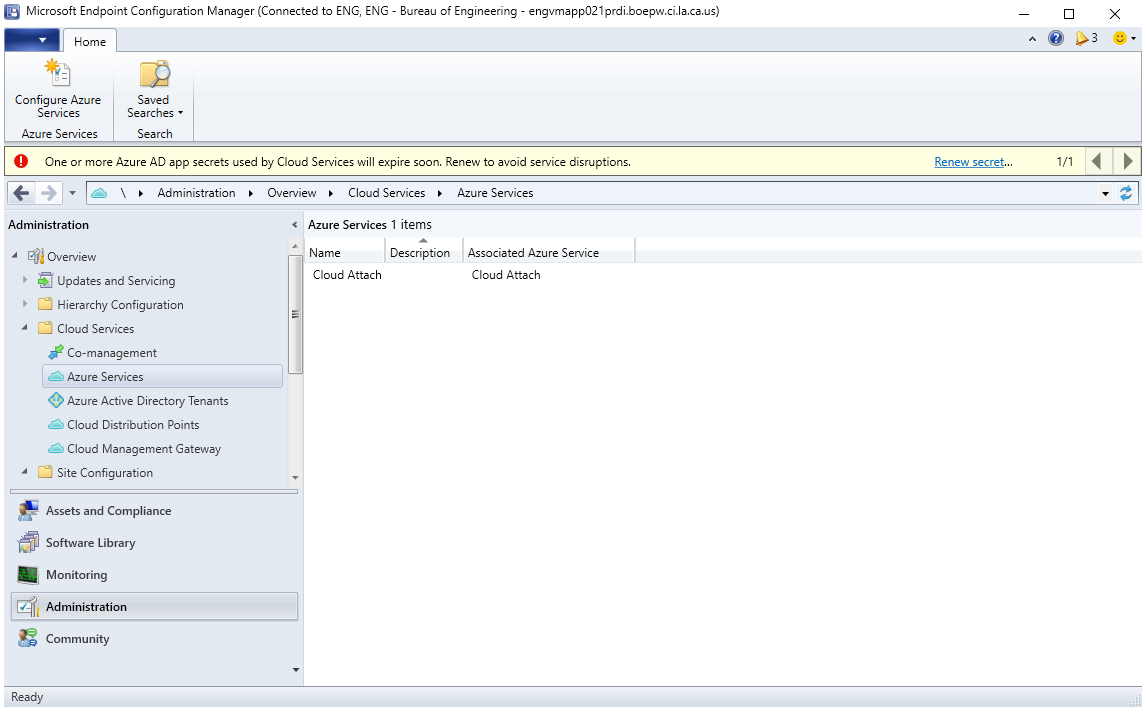Collapse the Cloud Services tree node
The height and width of the screenshot is (708, 1146).
(25, 327)
